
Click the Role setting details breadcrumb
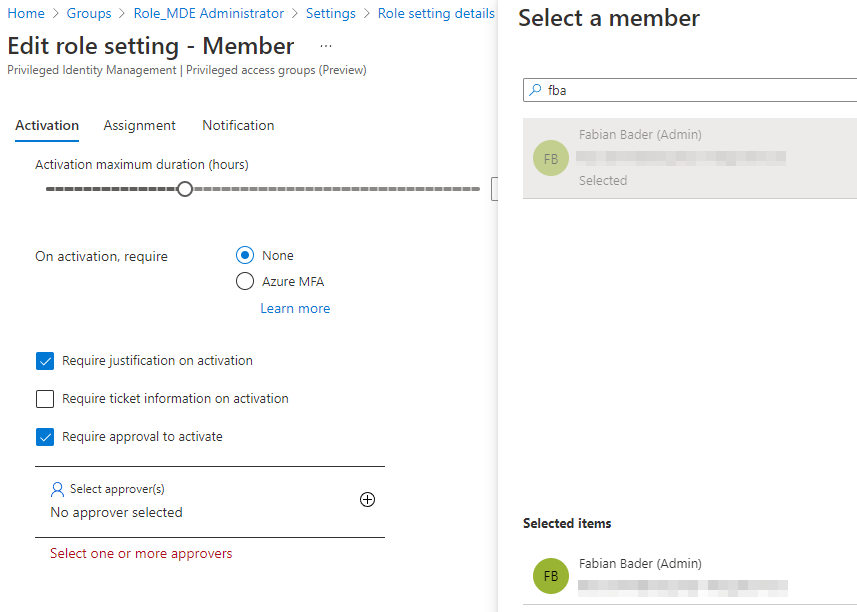(436, 13)
